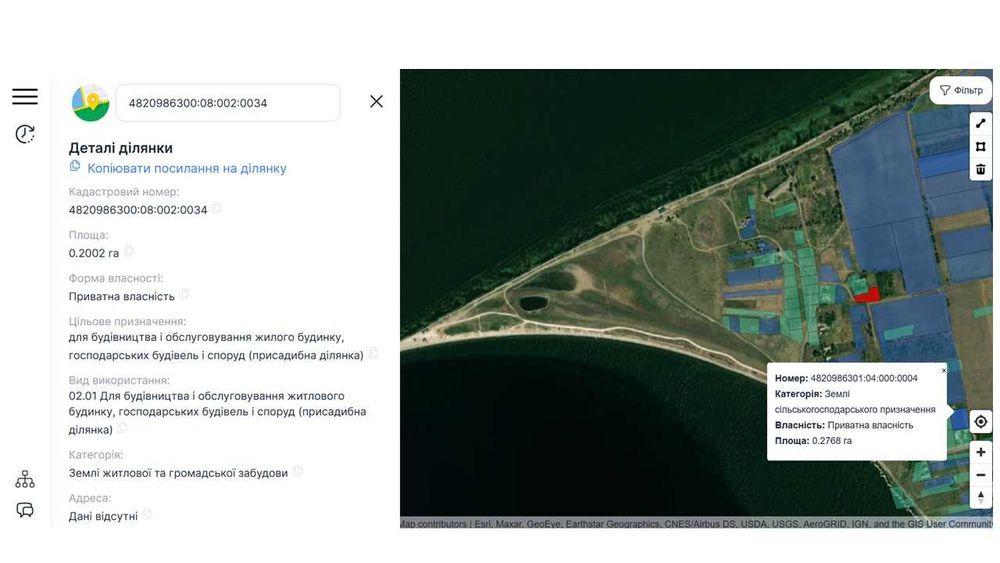The image size is (1000, 563).
Task: Click the hierarchy tree icon in sidebar
Action: pos(25,479)
